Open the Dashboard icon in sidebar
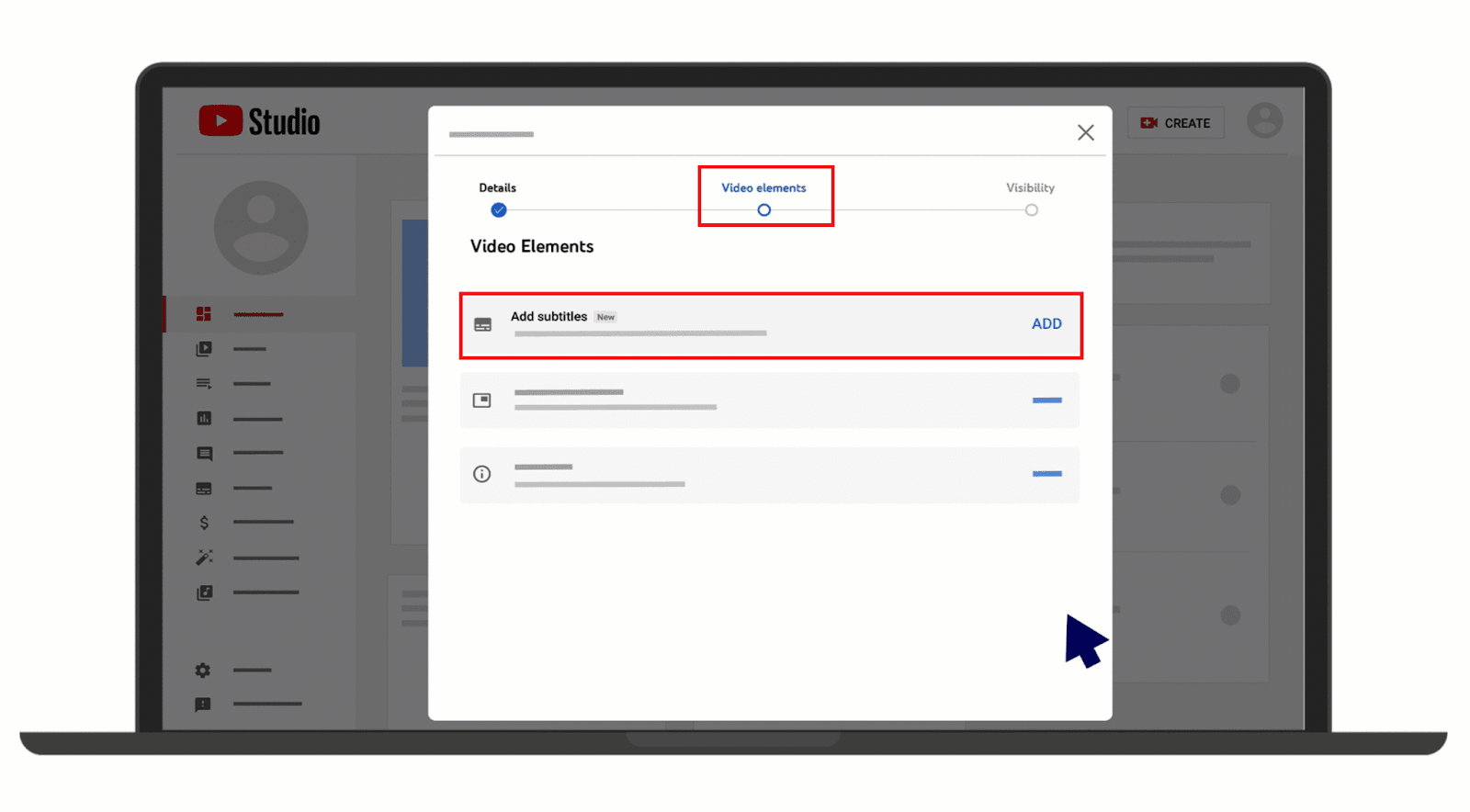Viewport: 1470px width, 812px height. (204, 314)
